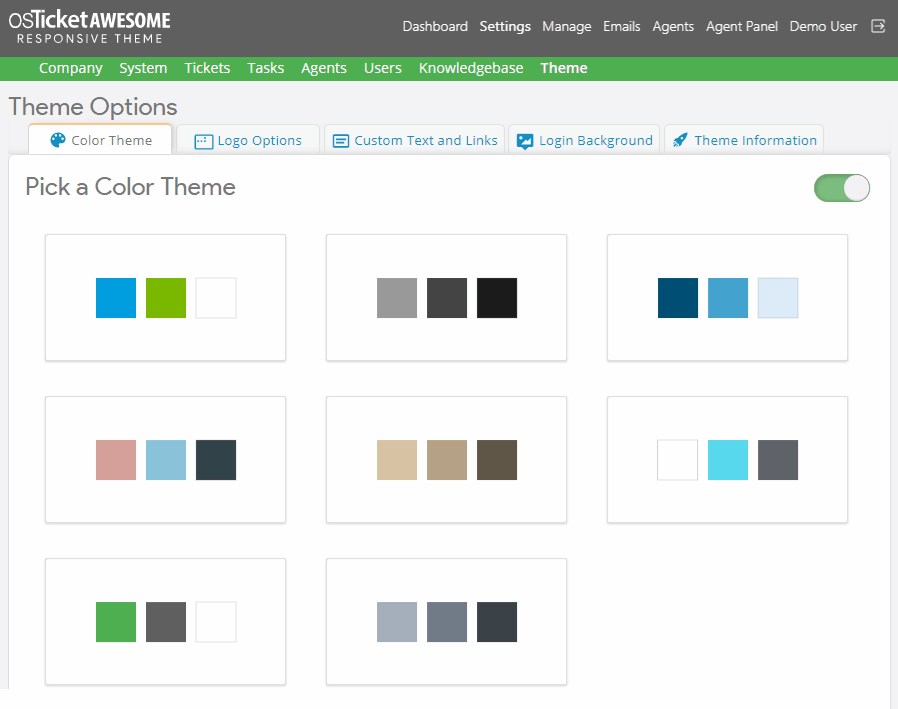Viewport: 898px width, 709px height.
Task: Choose the navy and light blue theme
Action: coord(728,297)
